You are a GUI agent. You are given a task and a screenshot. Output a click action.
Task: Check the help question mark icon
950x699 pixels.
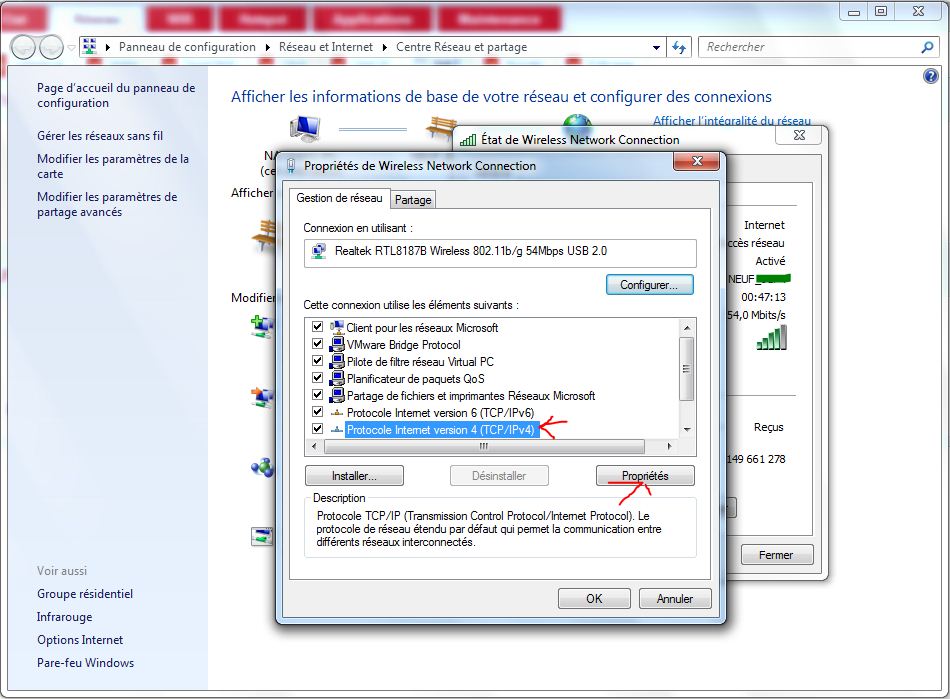click(x=931, y=76)
